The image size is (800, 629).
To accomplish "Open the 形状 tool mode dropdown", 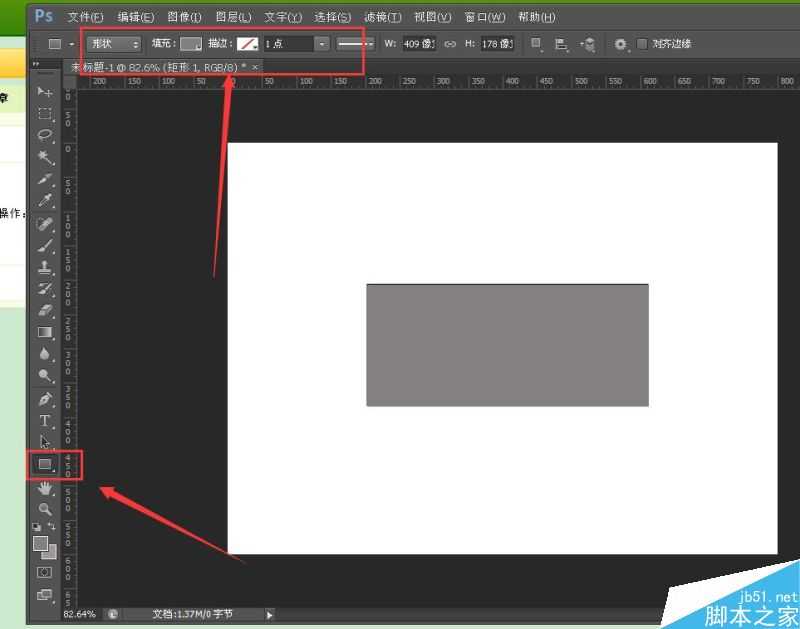I will click(114, 44).
